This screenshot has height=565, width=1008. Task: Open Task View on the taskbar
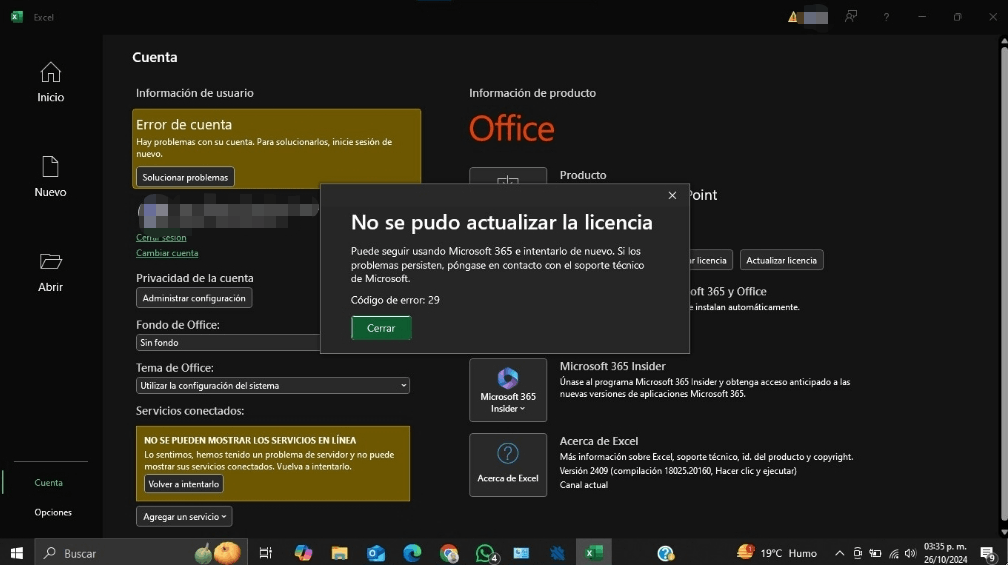click(x=266, y=553)
